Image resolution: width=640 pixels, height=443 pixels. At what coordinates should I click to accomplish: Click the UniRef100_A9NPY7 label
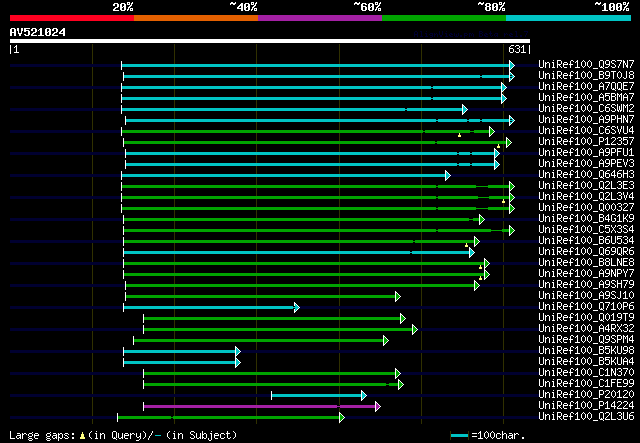[x=586, y=274]
